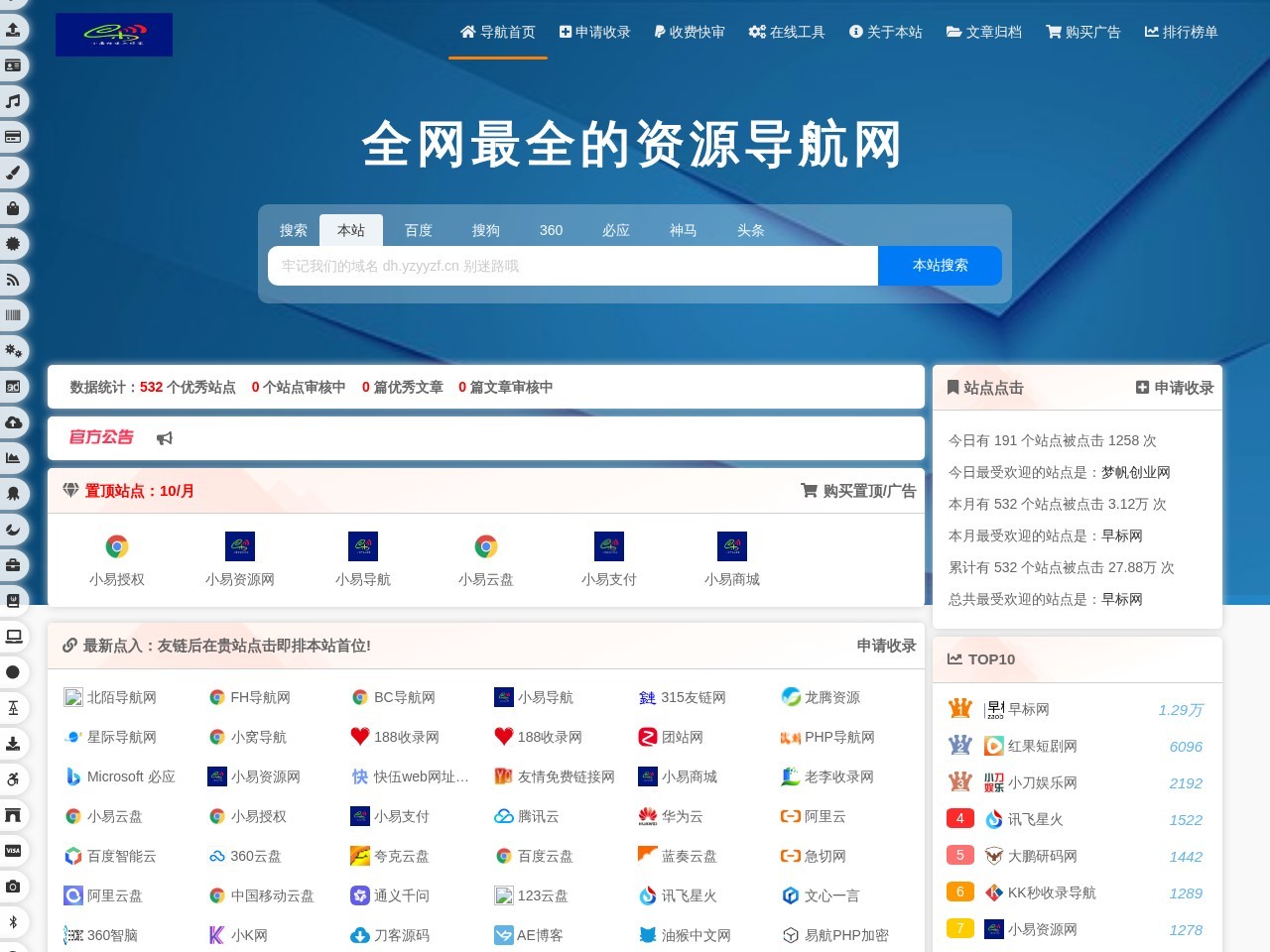Open the 文心一言 link
Viewport: 1270px width, 952px height.
point(821,895)
